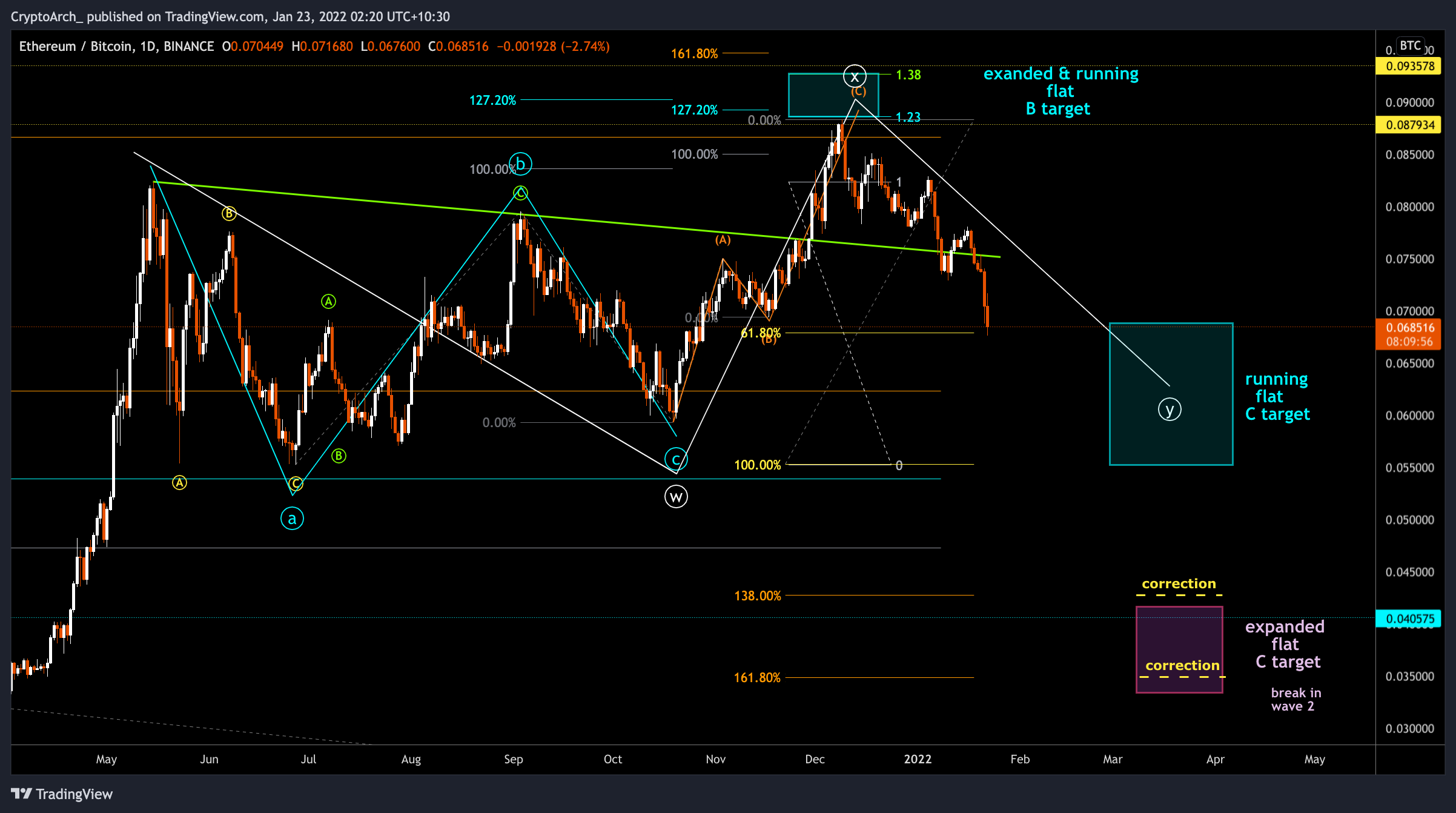Click the Jul label on time axis
This screenshot has width=1456, height=813.
point(308,759)
